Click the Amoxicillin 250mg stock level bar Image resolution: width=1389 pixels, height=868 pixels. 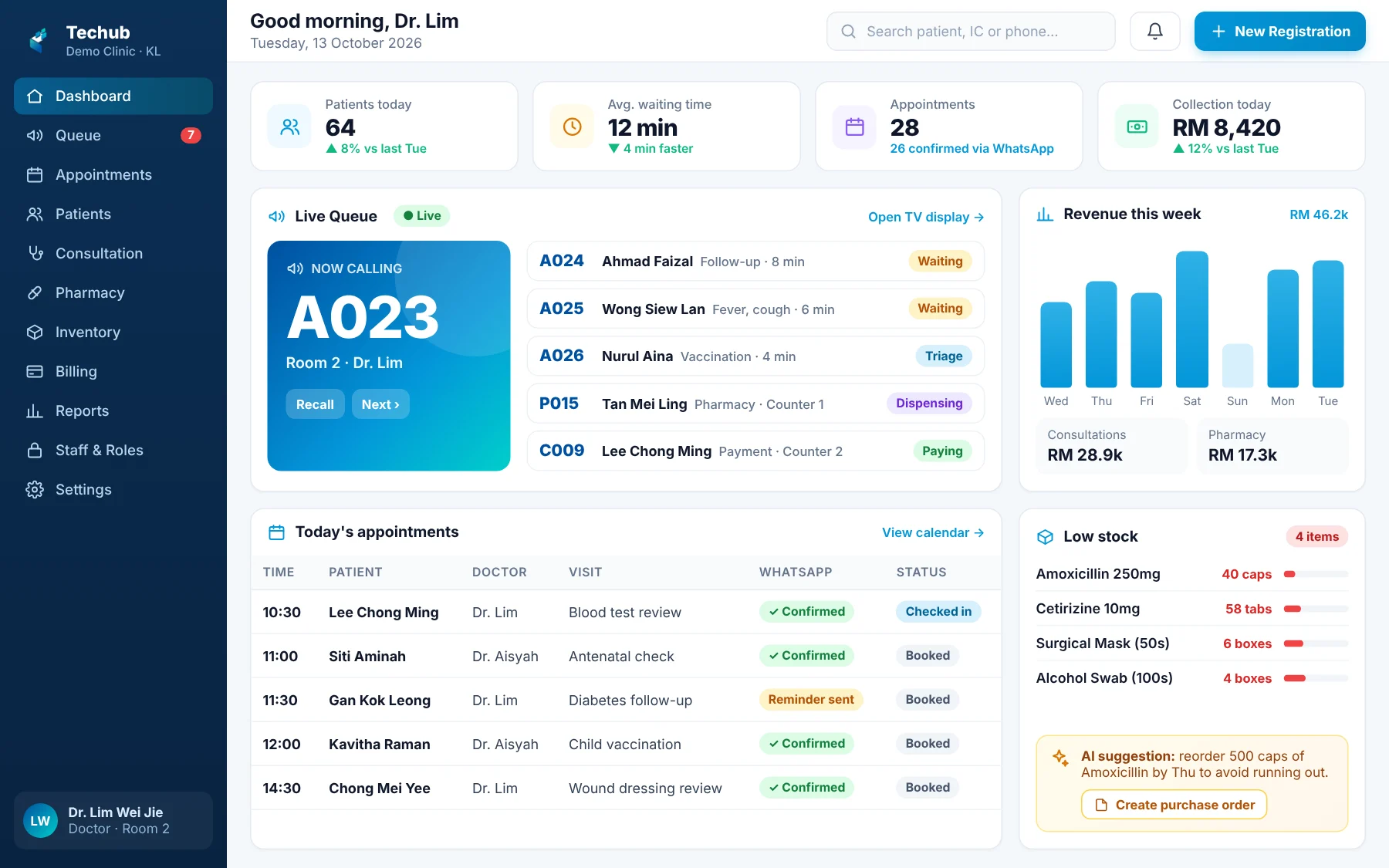point(1316,574)
